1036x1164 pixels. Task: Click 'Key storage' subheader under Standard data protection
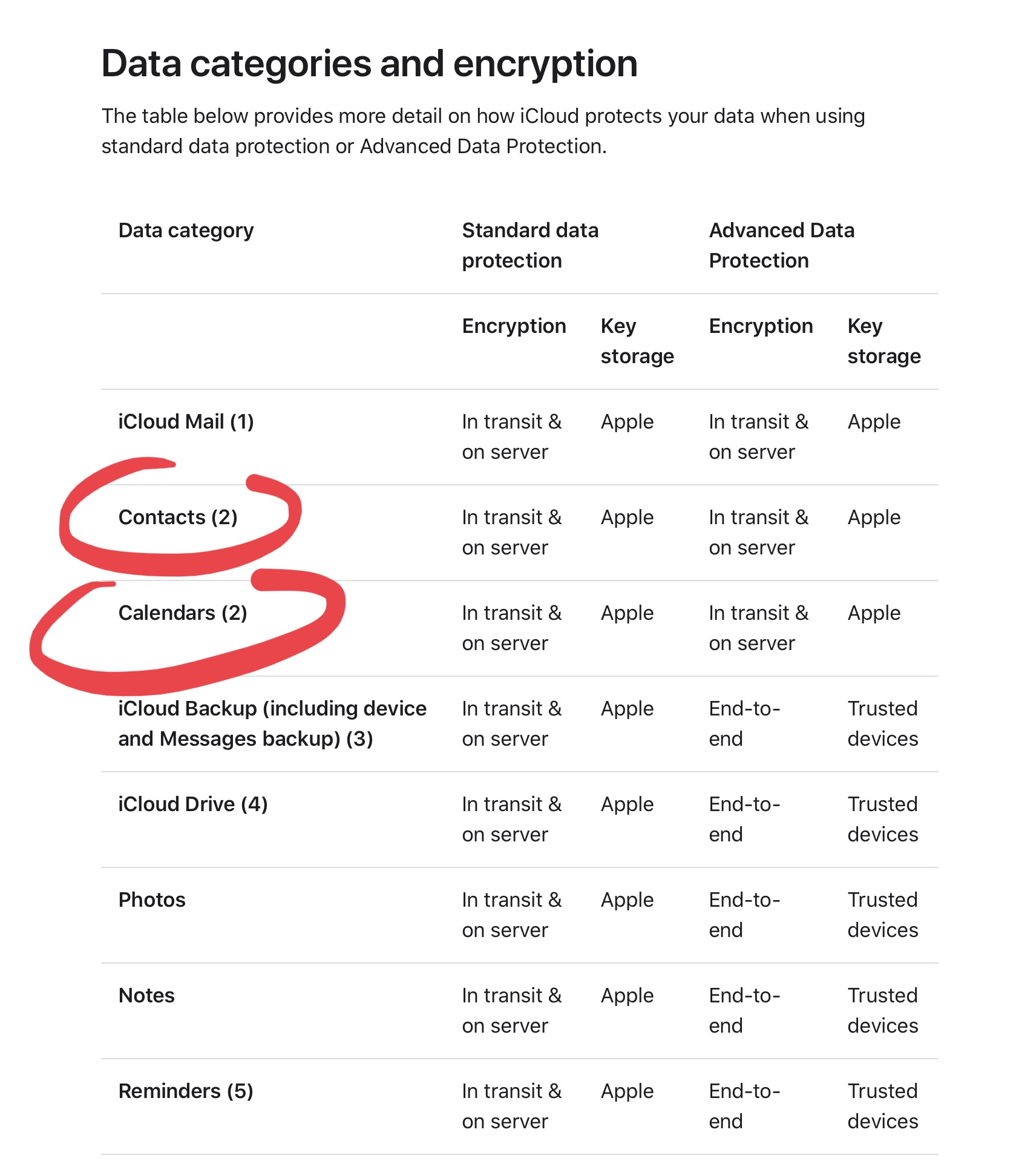pos(637,341)
